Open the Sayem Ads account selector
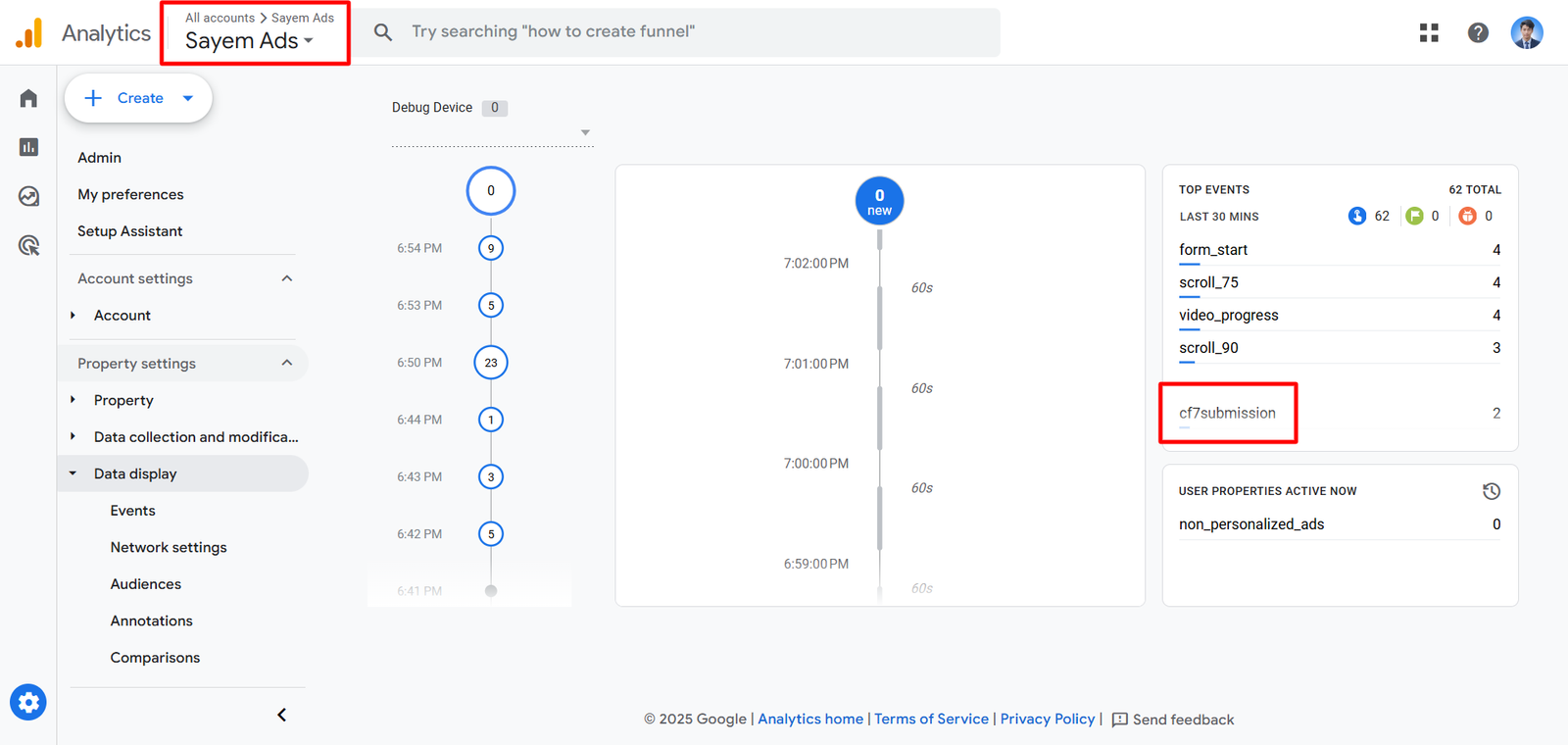The height and width of the screenshot is (745, 1568). (x=249, y=40)
